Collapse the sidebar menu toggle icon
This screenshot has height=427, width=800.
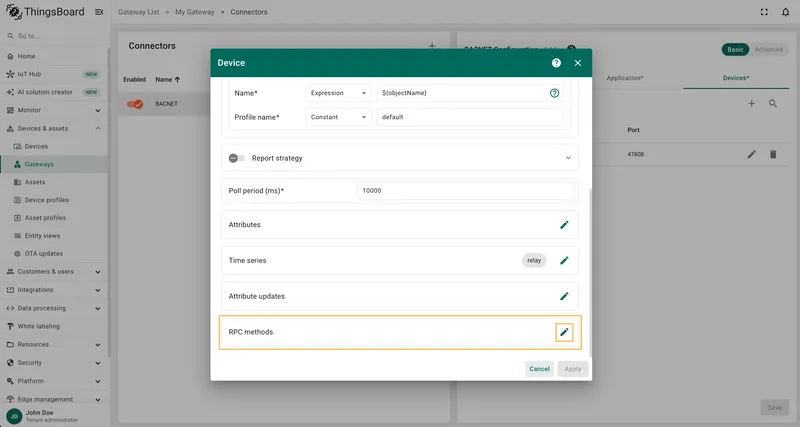tap(99, 12)
